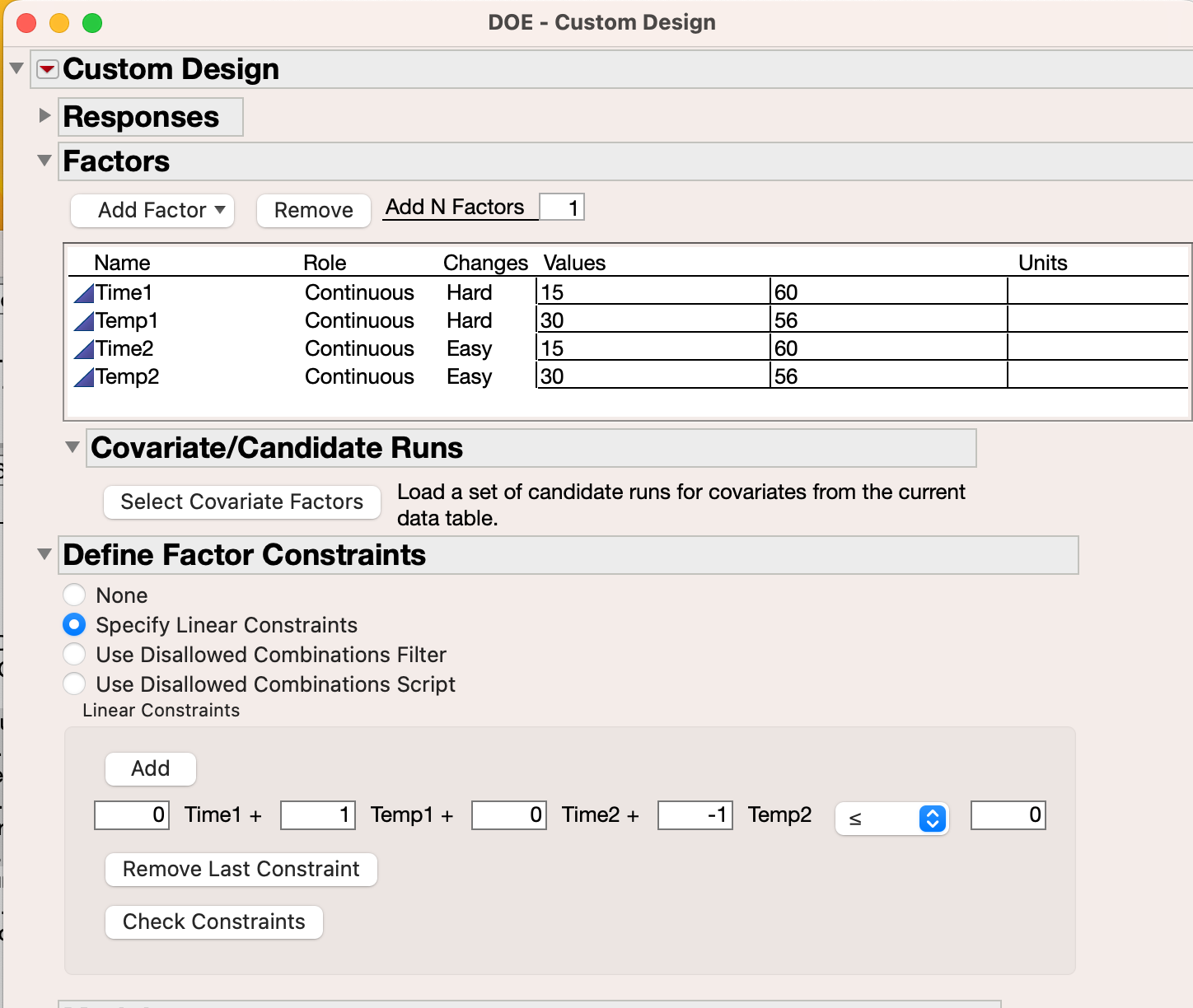
Task: Open the Add Factor dropdown
Action: click(152, 210)
